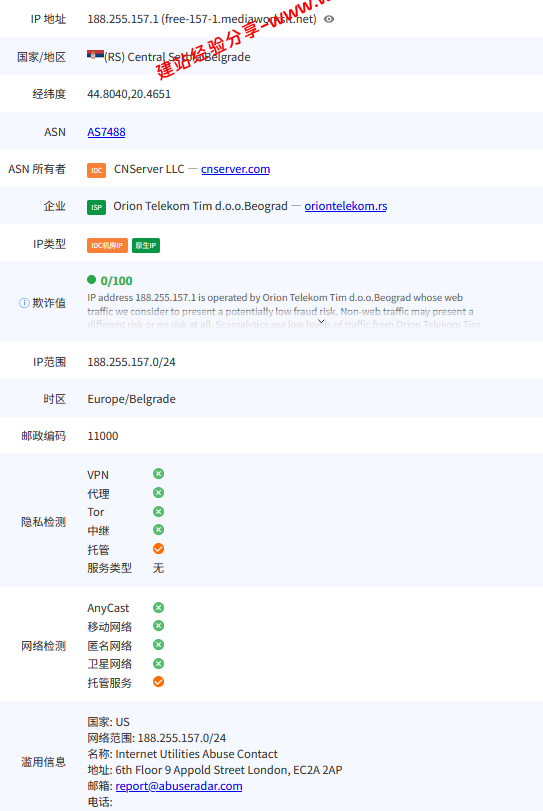Select the IP address 188.255.157.1 text
The height and width of the screenshot is (811, 543).
point(122,19)
